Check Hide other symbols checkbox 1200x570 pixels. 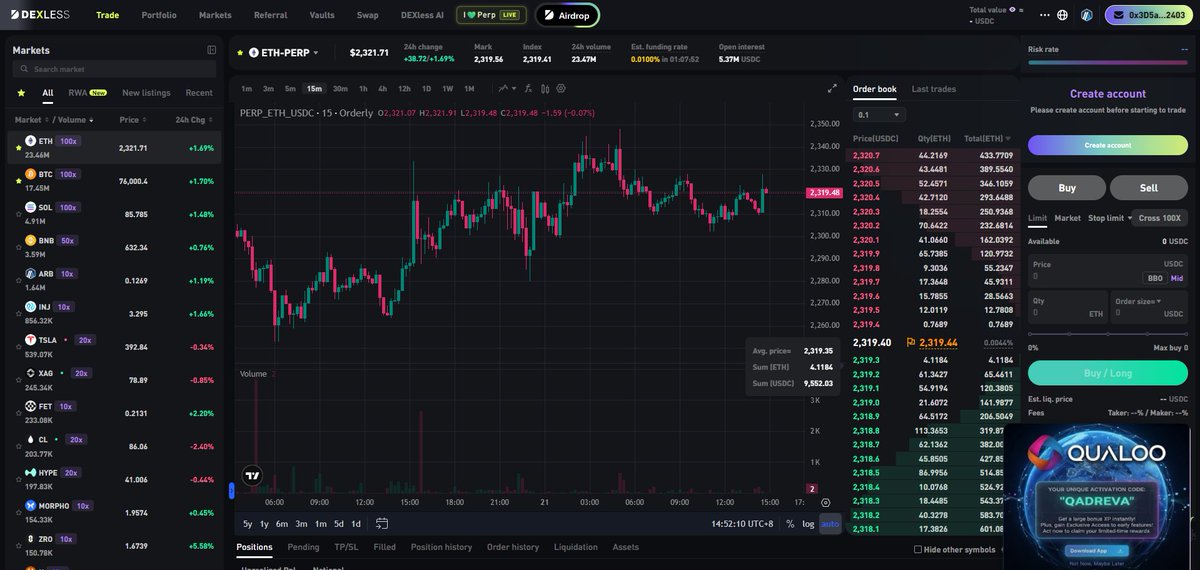pos(918,549)
